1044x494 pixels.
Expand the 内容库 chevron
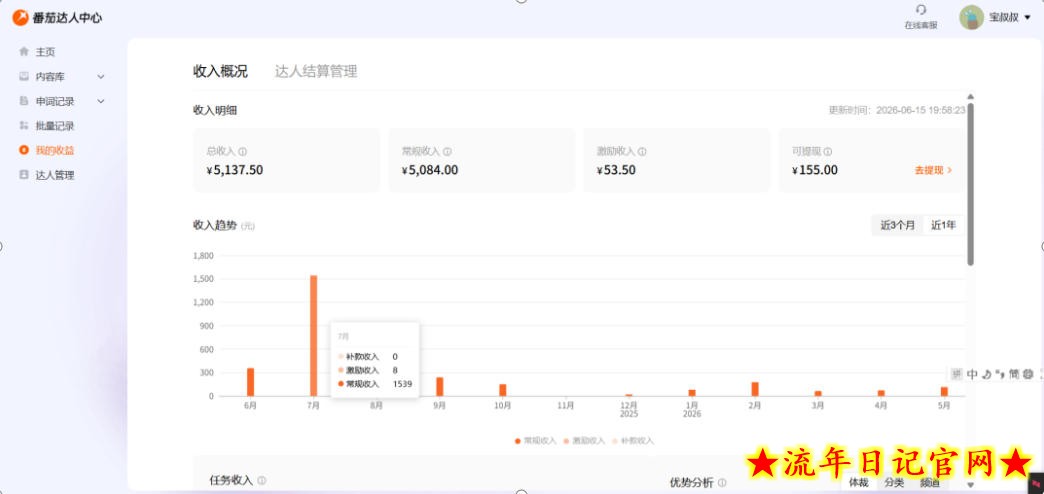point(101,77)
